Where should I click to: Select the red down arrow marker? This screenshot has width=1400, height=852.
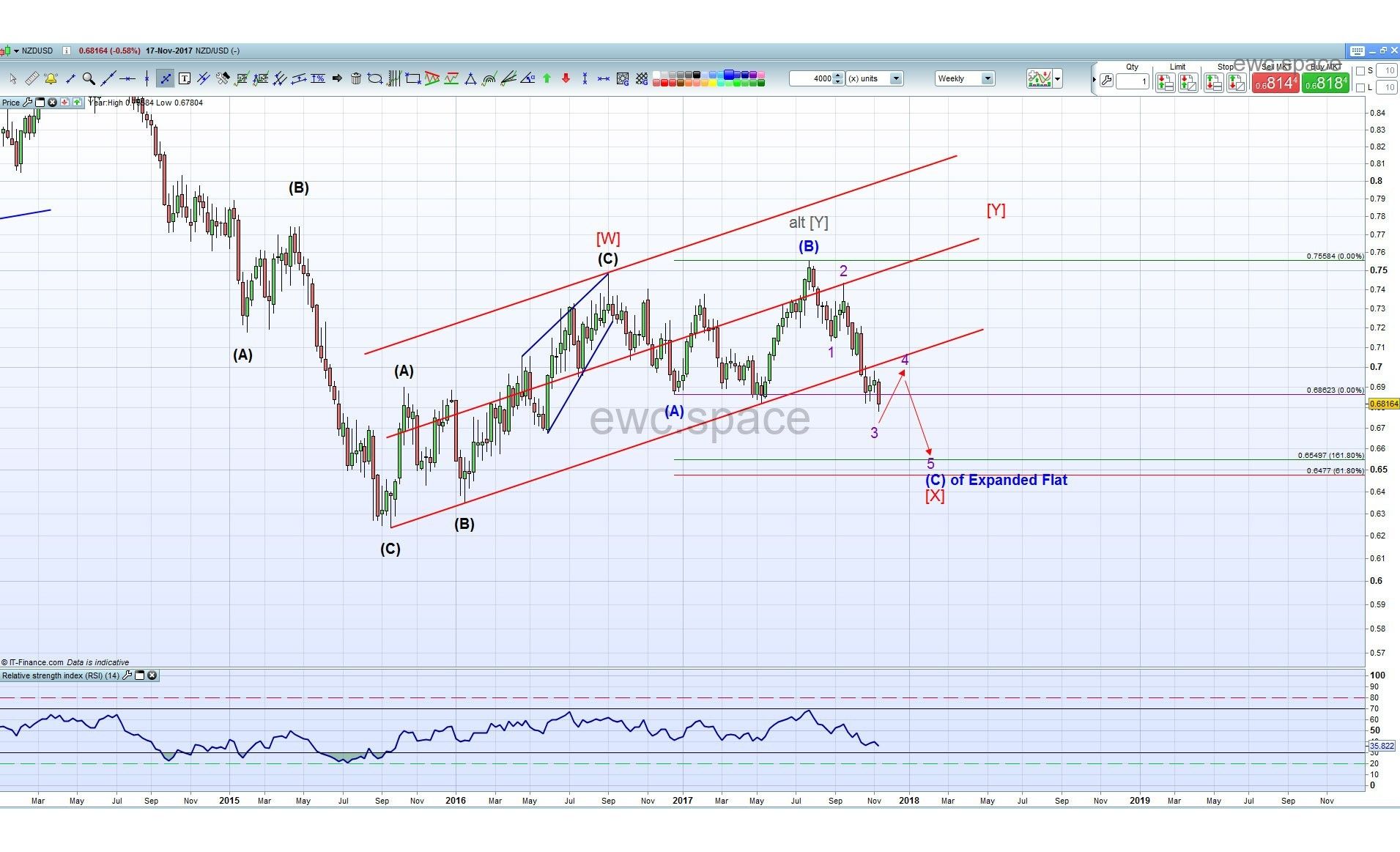pos(566,78)
